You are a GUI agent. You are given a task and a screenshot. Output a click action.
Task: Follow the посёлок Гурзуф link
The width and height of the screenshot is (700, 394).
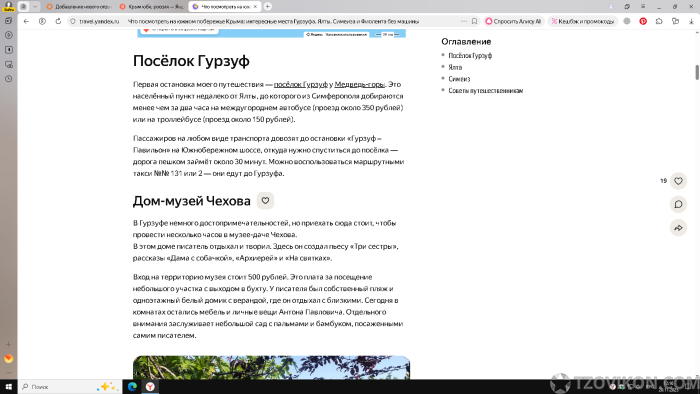point(300,84)
